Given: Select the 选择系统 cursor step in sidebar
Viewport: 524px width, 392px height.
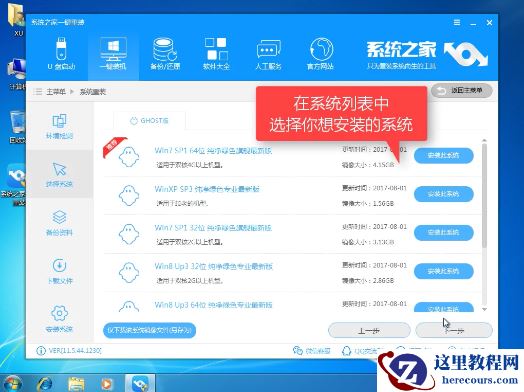Looking at the screenshot, I should click(x=59, y=174).
